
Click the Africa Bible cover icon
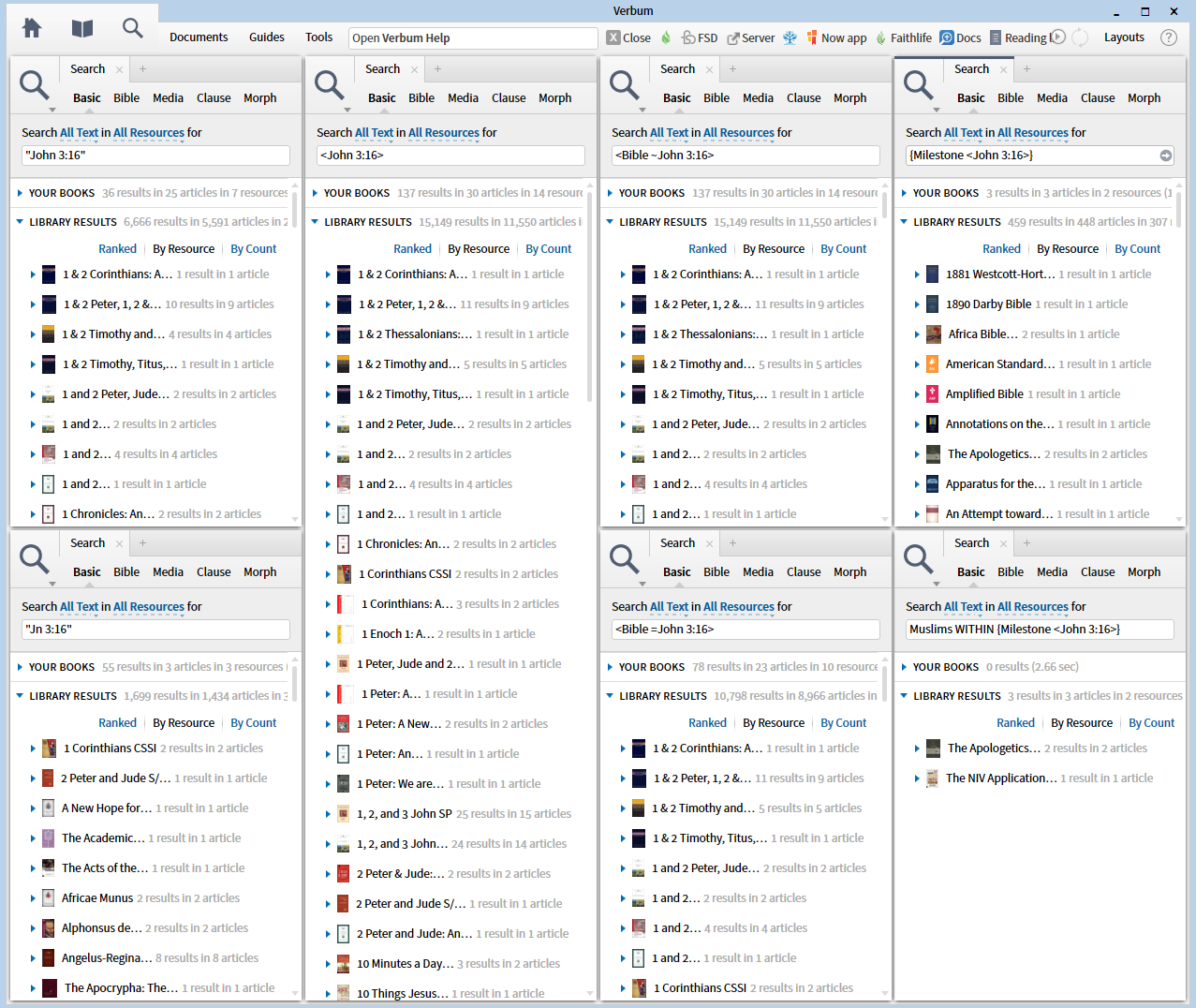coord(934,334)
